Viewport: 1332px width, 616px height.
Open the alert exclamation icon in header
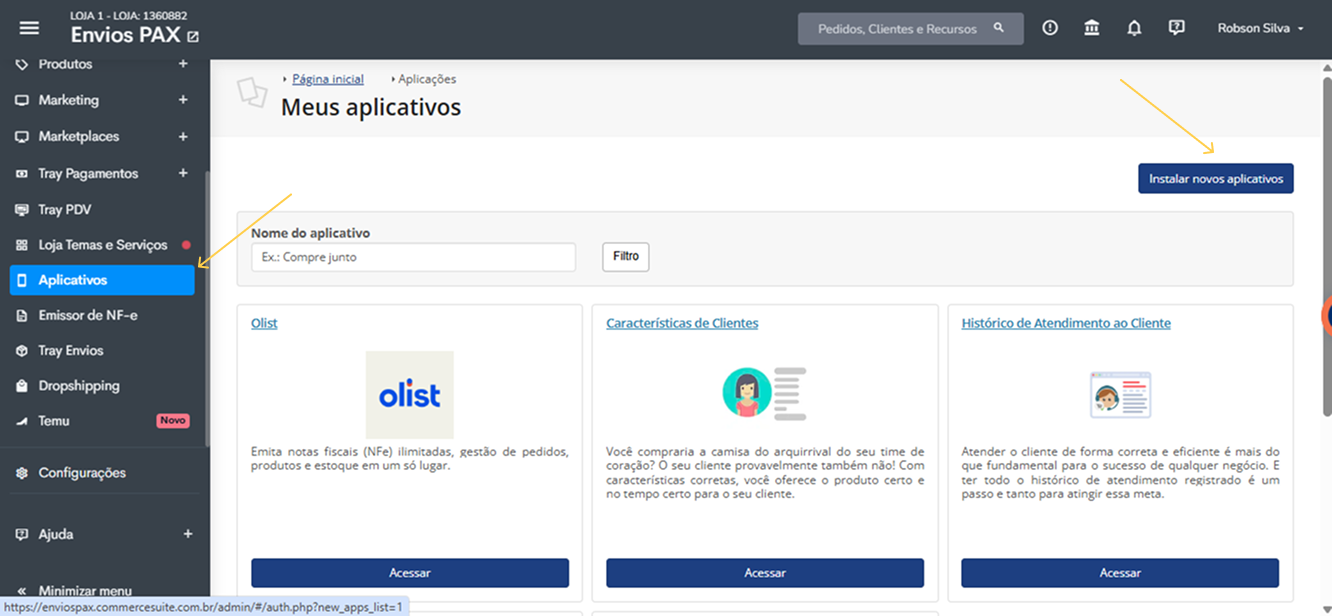(1050, 28)
